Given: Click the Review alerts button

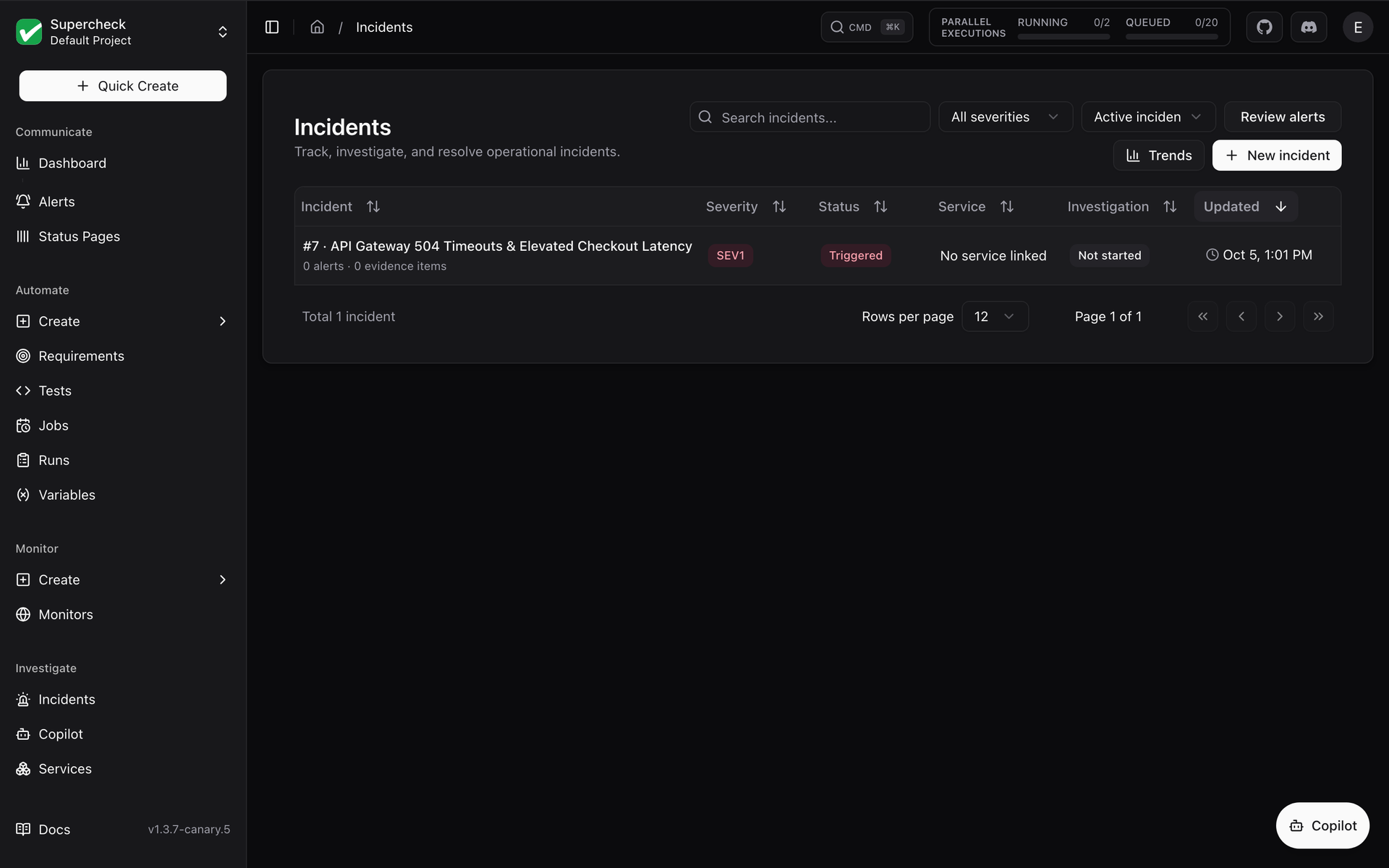Looking at the screenshot, I should pos(1283,117).
